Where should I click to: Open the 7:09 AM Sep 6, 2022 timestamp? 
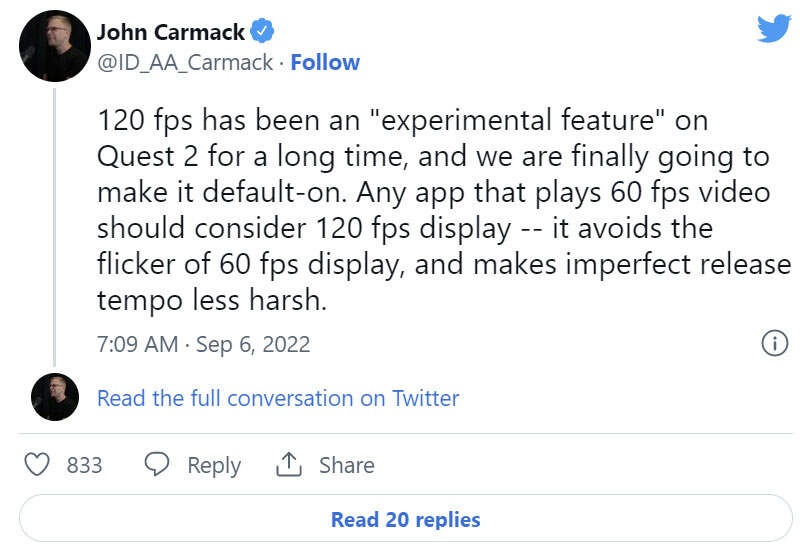coord(204,344)
